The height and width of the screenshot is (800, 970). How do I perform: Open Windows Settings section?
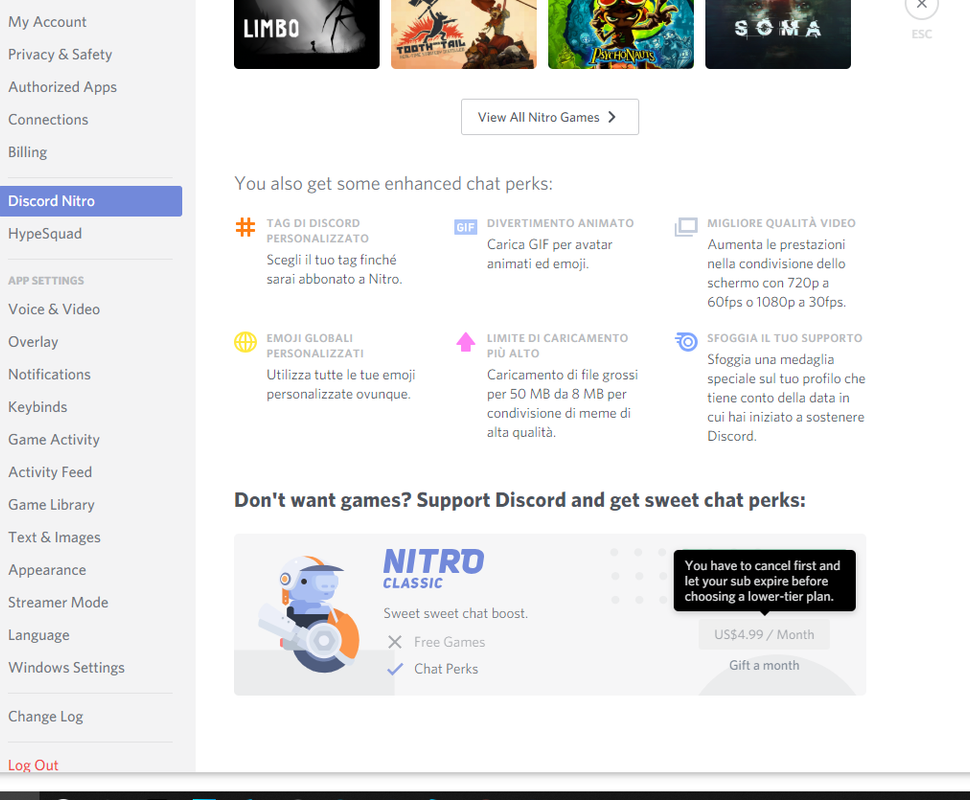[x=66, y=668]
